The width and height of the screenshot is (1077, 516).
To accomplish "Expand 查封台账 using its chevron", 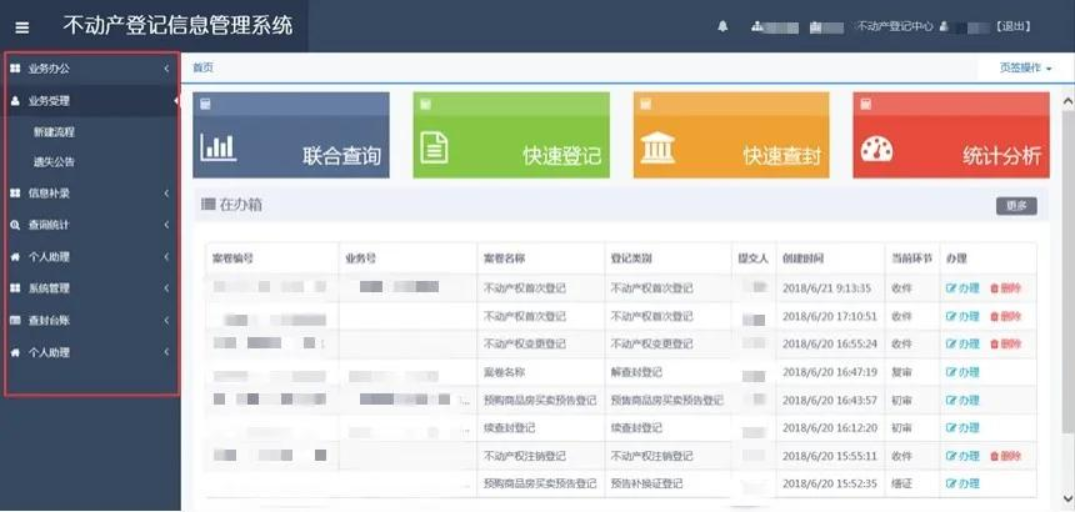I will pos(166,320).
